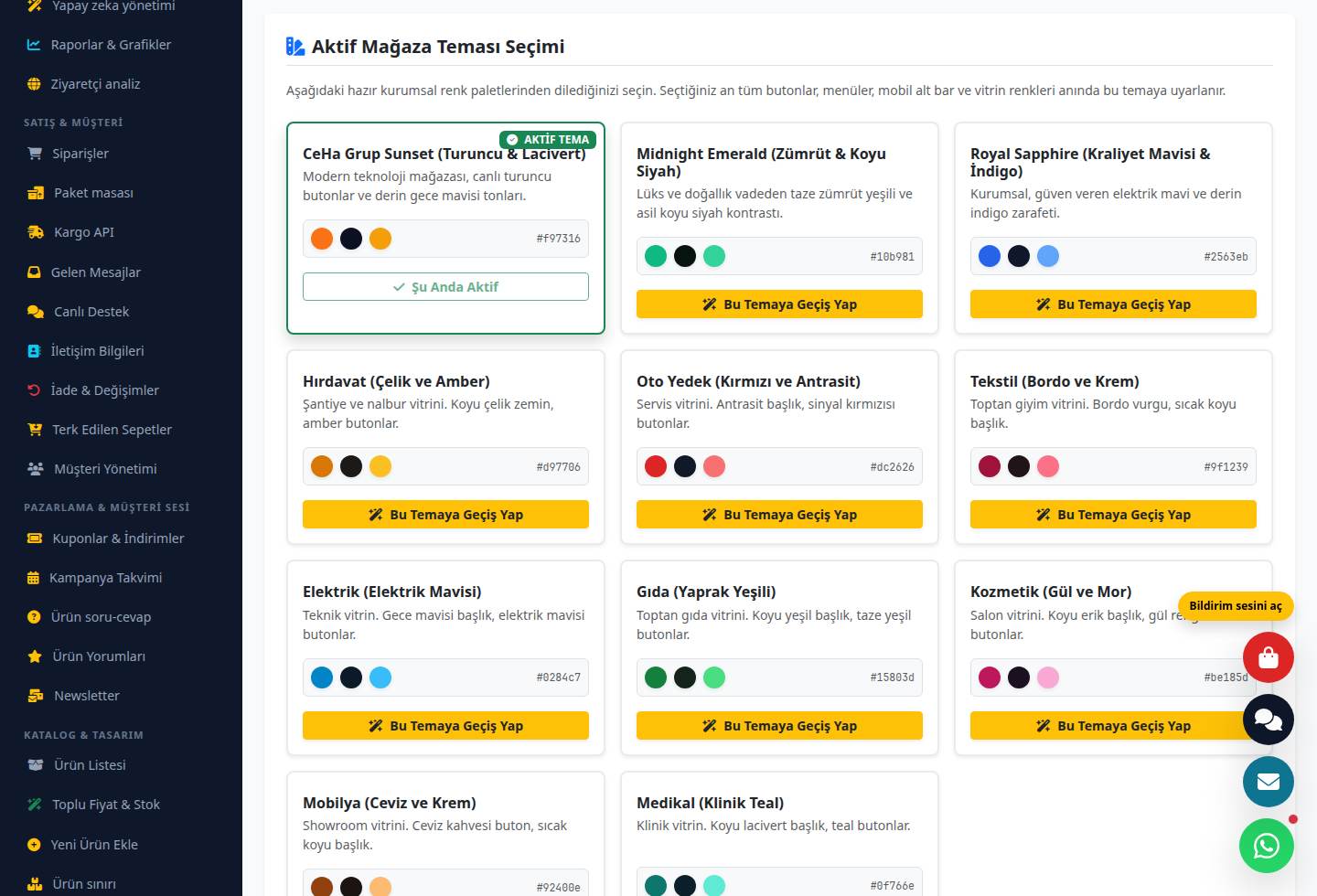Click the Ziyaretçi analiz globe icon
This screenshot has width=1317, height=896.
pyautogui.click(x=34, y=84)
